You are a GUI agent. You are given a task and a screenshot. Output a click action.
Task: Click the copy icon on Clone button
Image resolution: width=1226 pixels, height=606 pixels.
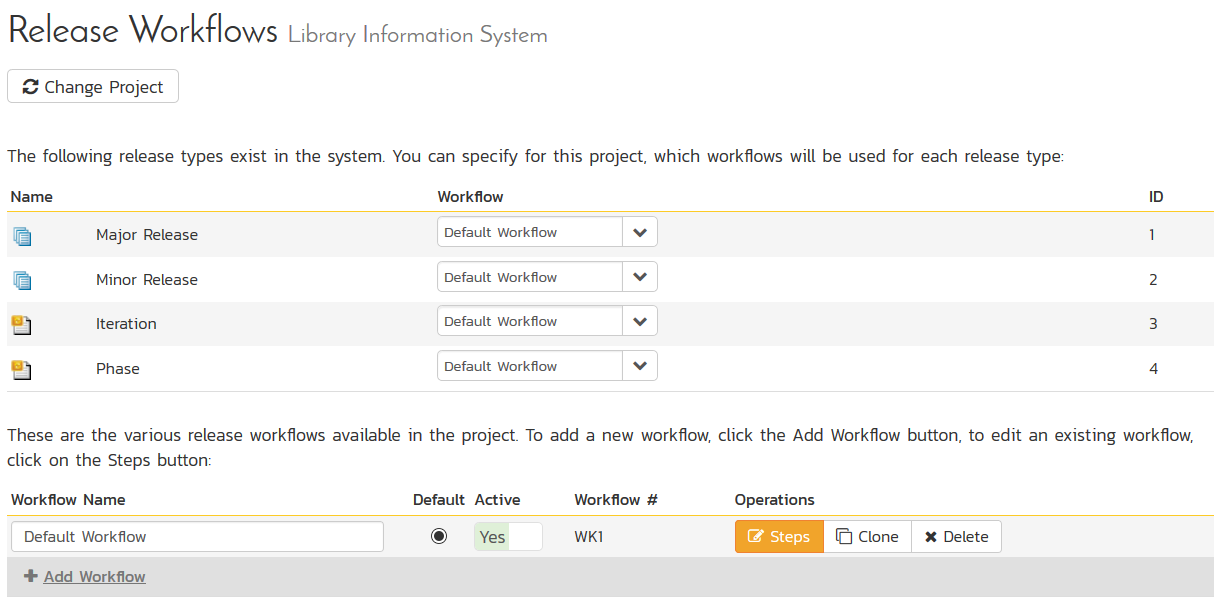pos(844,537)
